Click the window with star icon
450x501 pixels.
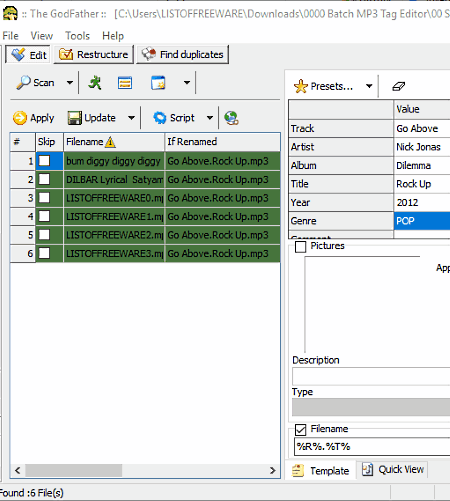[158, 83]
